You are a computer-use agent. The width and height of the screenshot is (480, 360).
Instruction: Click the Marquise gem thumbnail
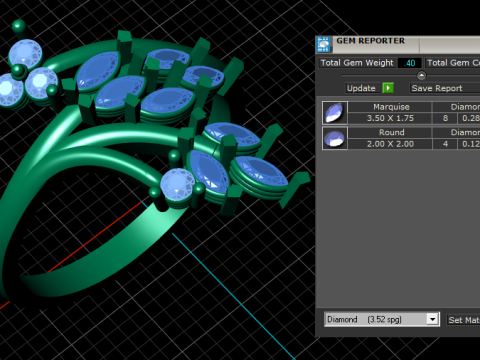(335, 113)
